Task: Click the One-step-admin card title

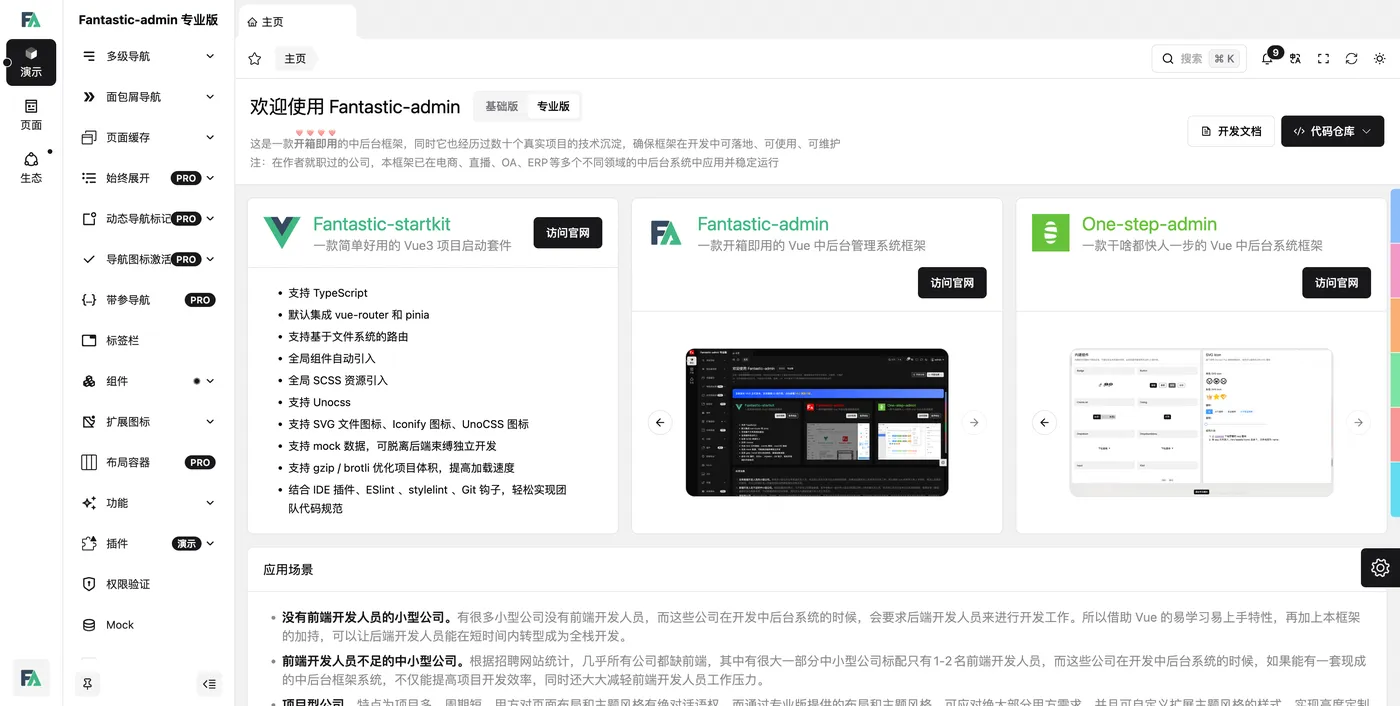Action: click(1149, 224)
